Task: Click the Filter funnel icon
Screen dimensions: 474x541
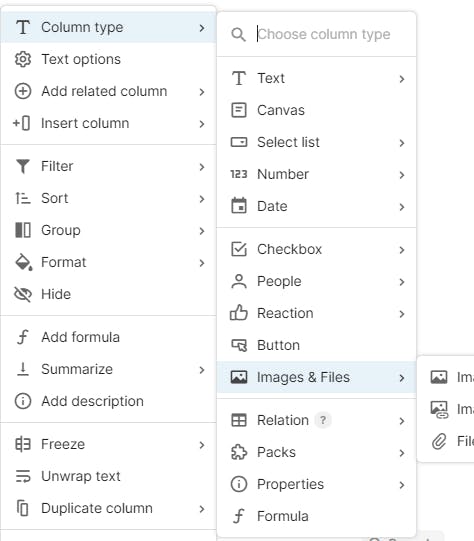Action: click(23, 166)
